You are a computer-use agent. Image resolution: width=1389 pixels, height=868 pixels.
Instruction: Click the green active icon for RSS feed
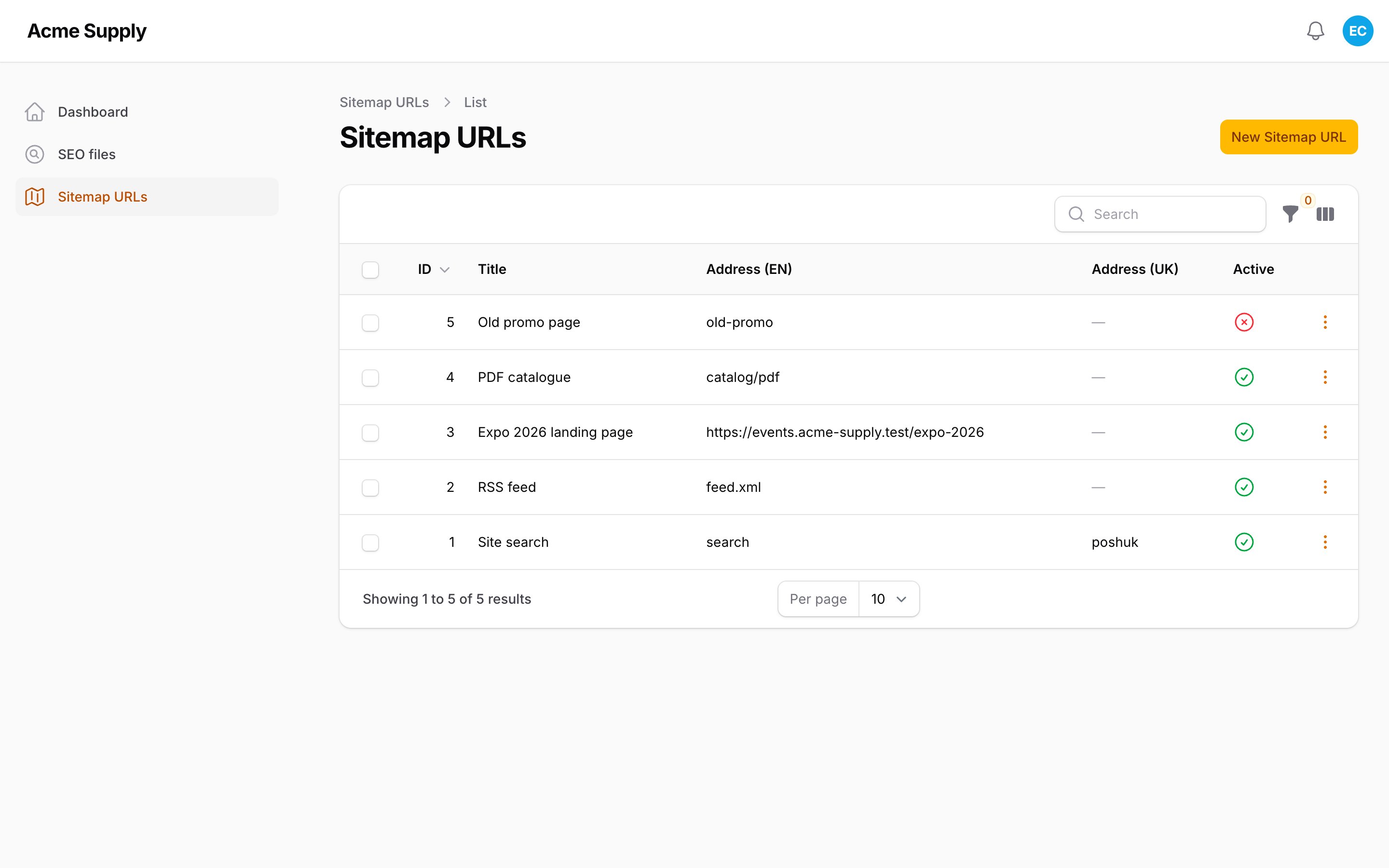tap(1244, 488)
